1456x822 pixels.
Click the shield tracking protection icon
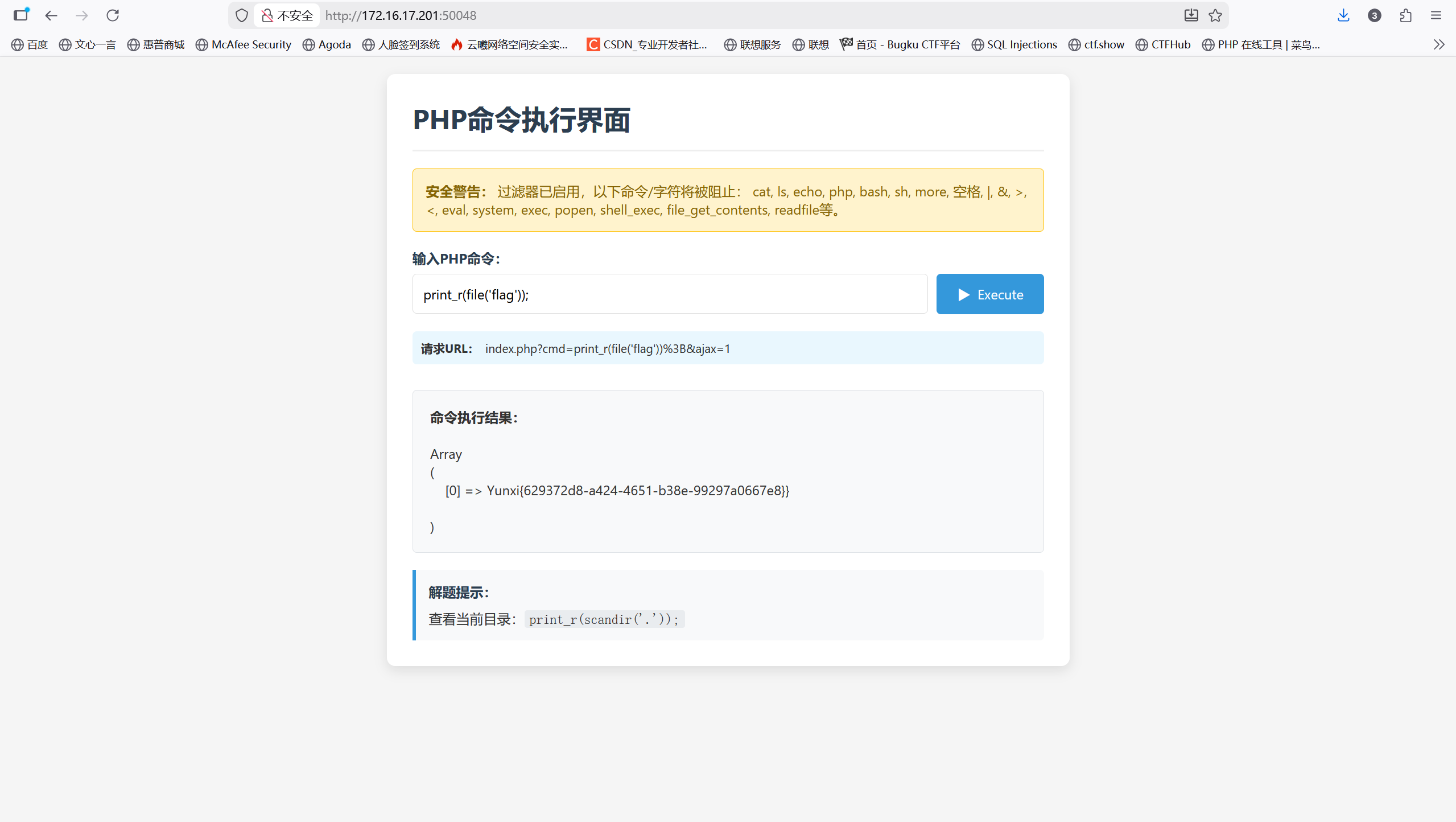(x=242, y=15)
